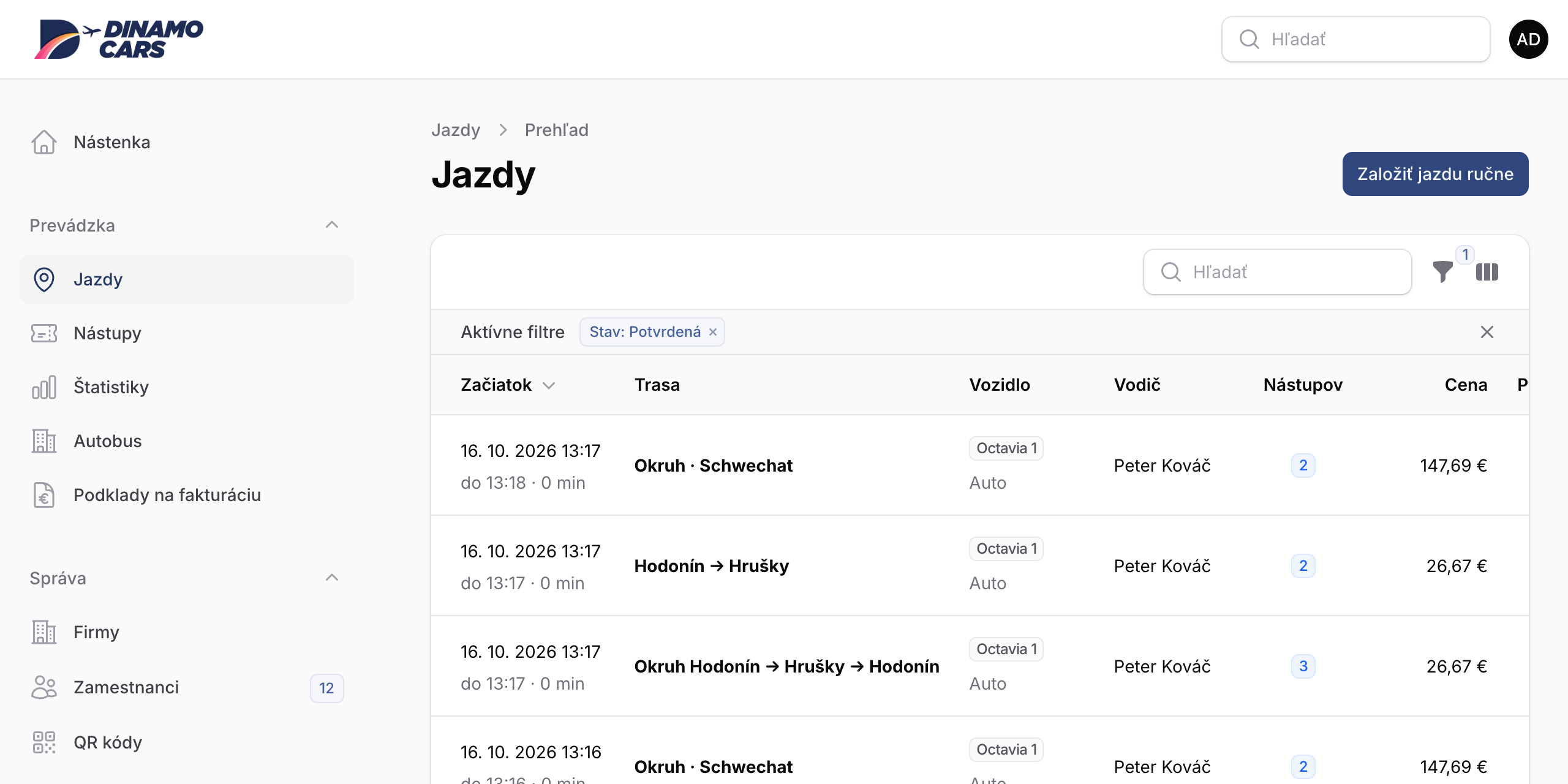This screenshot has width=1568, height=784.
Task: Open the ride ending do 13:18
Action: pos(979,466)
